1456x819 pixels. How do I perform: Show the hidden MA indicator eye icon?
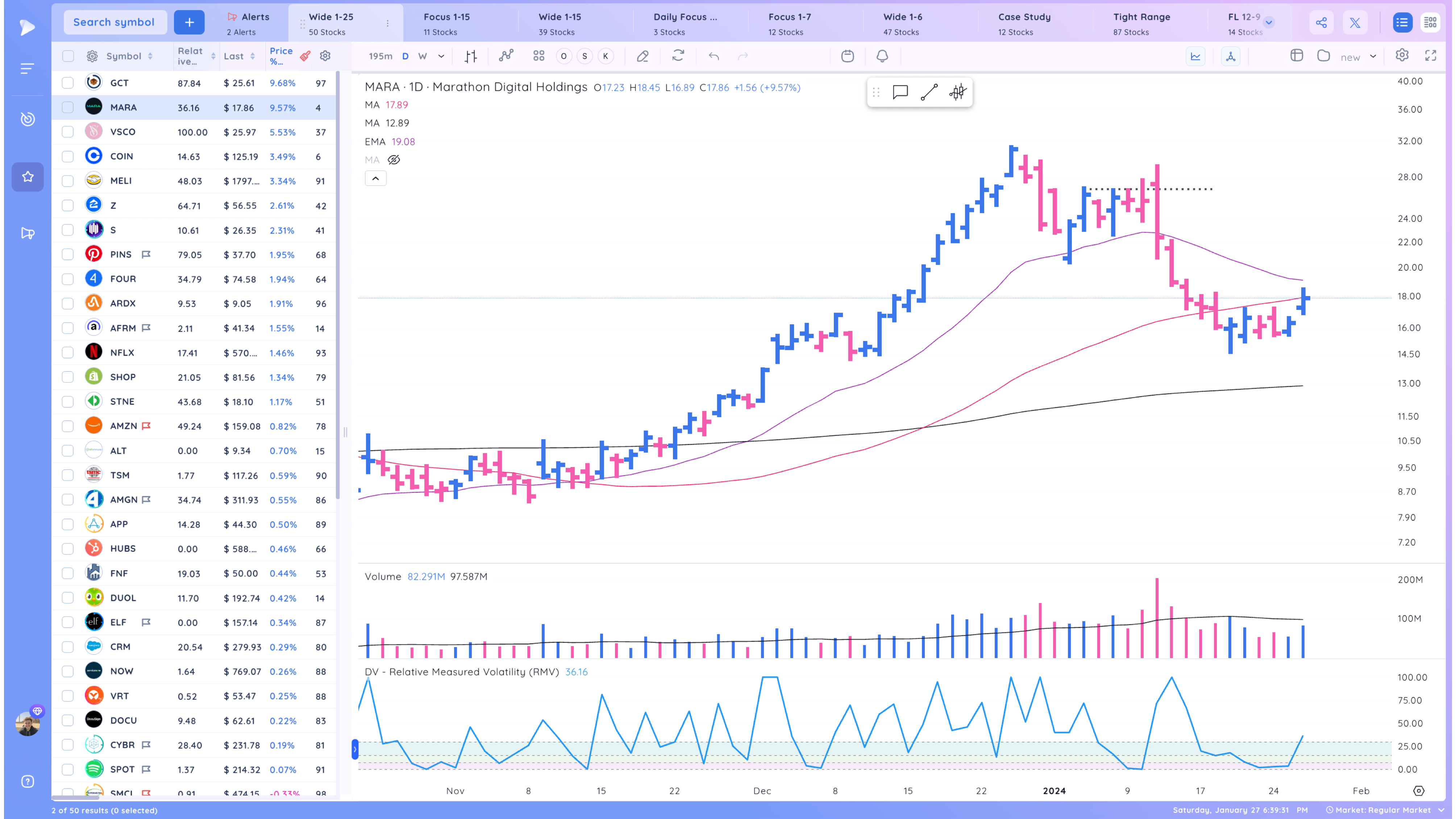click(x=394, y=160)
